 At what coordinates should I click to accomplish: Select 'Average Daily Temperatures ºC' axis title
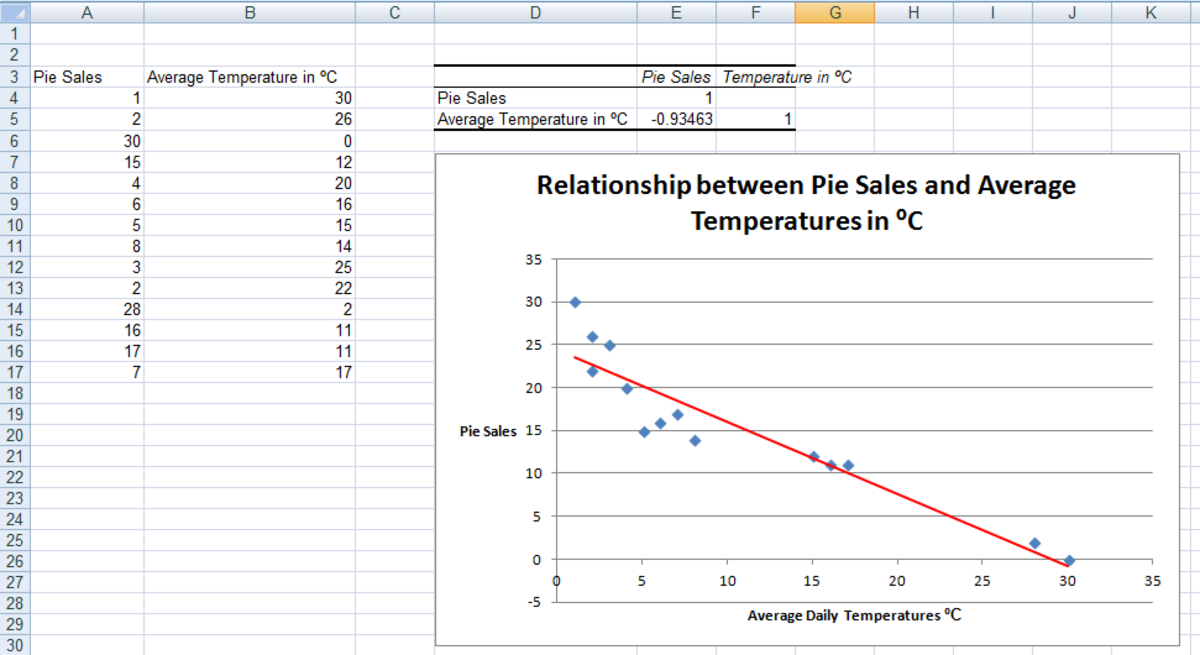854,615
